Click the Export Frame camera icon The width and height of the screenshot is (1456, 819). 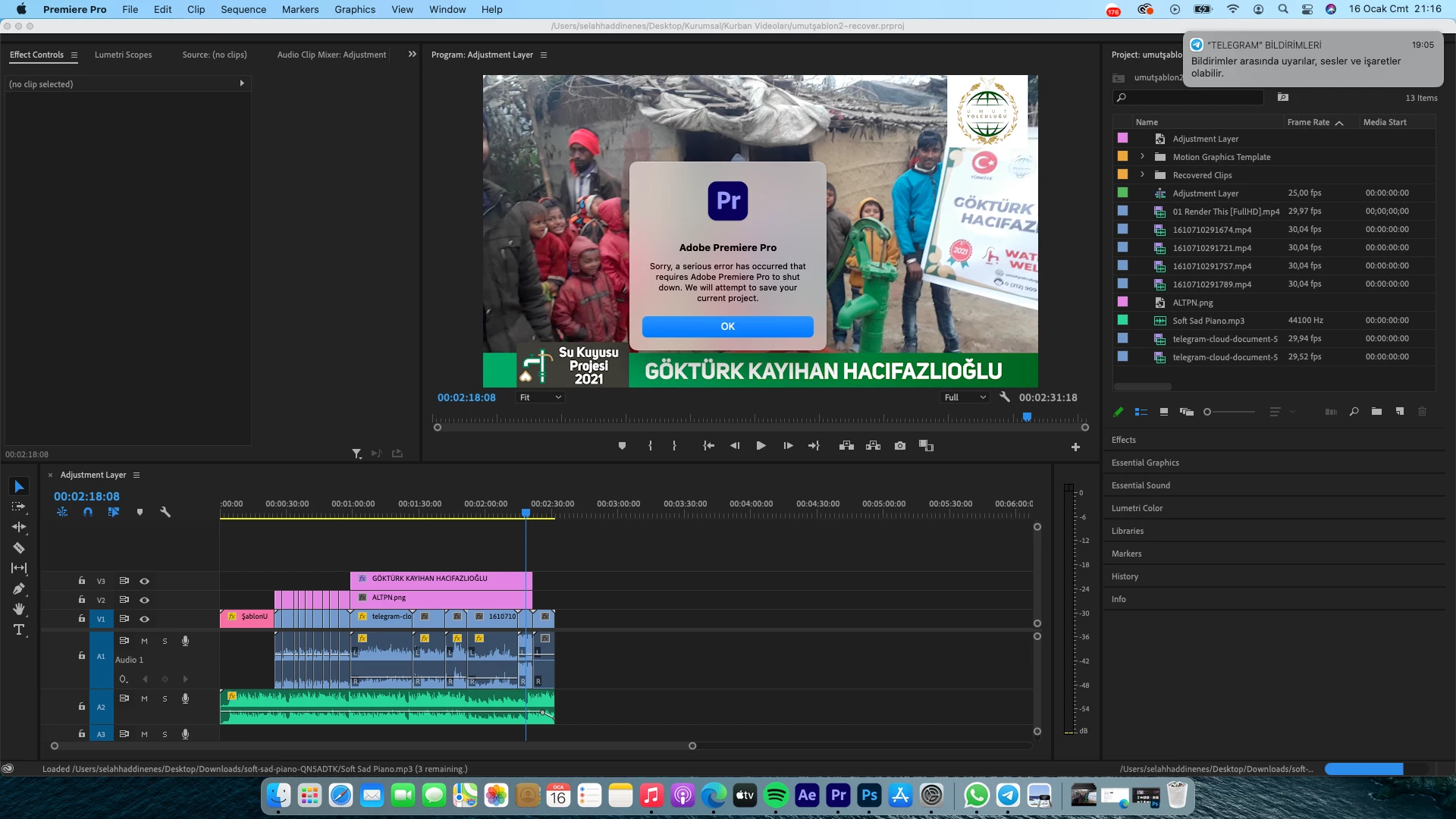[x=899, y=446]
